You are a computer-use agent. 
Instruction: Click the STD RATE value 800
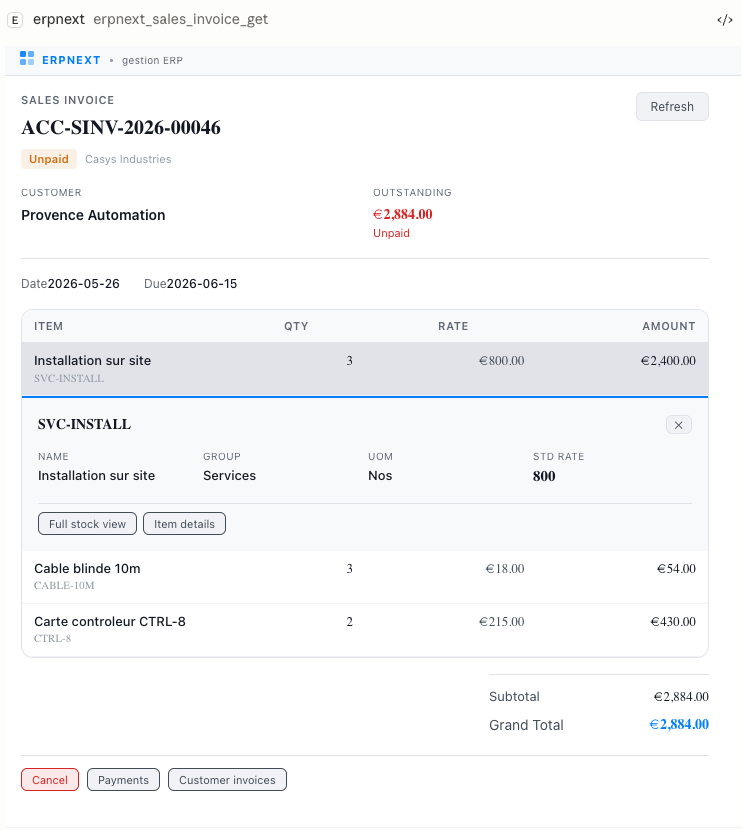[x=544, y=476]
